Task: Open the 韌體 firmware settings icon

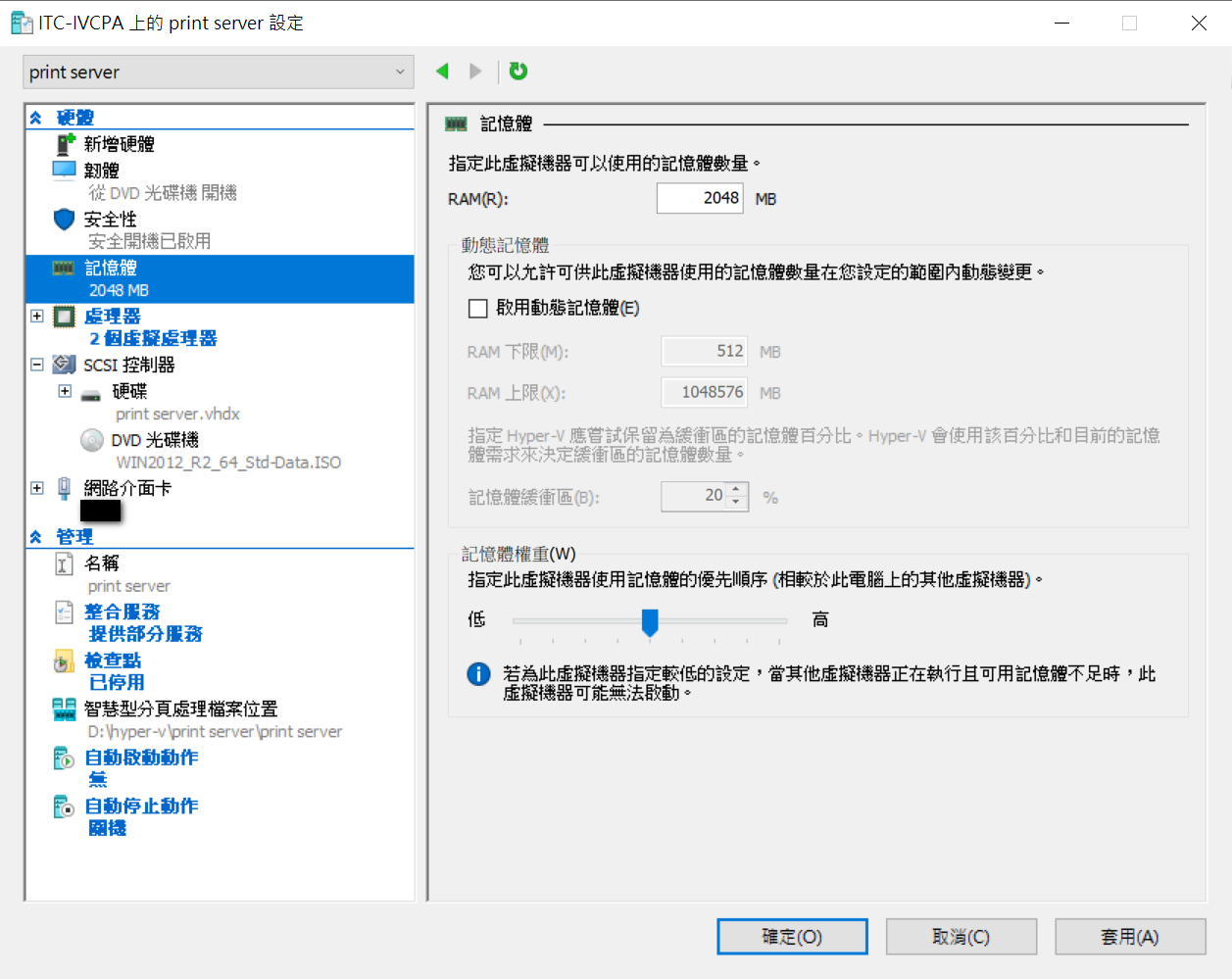Action: point(64,171)
